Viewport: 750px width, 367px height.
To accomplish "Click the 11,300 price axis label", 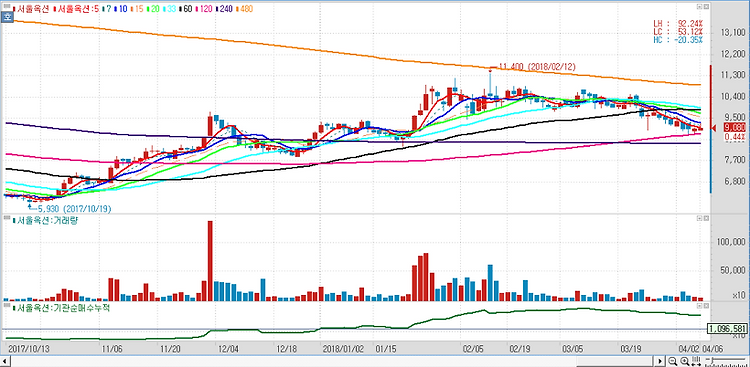I will coord(732,75).
